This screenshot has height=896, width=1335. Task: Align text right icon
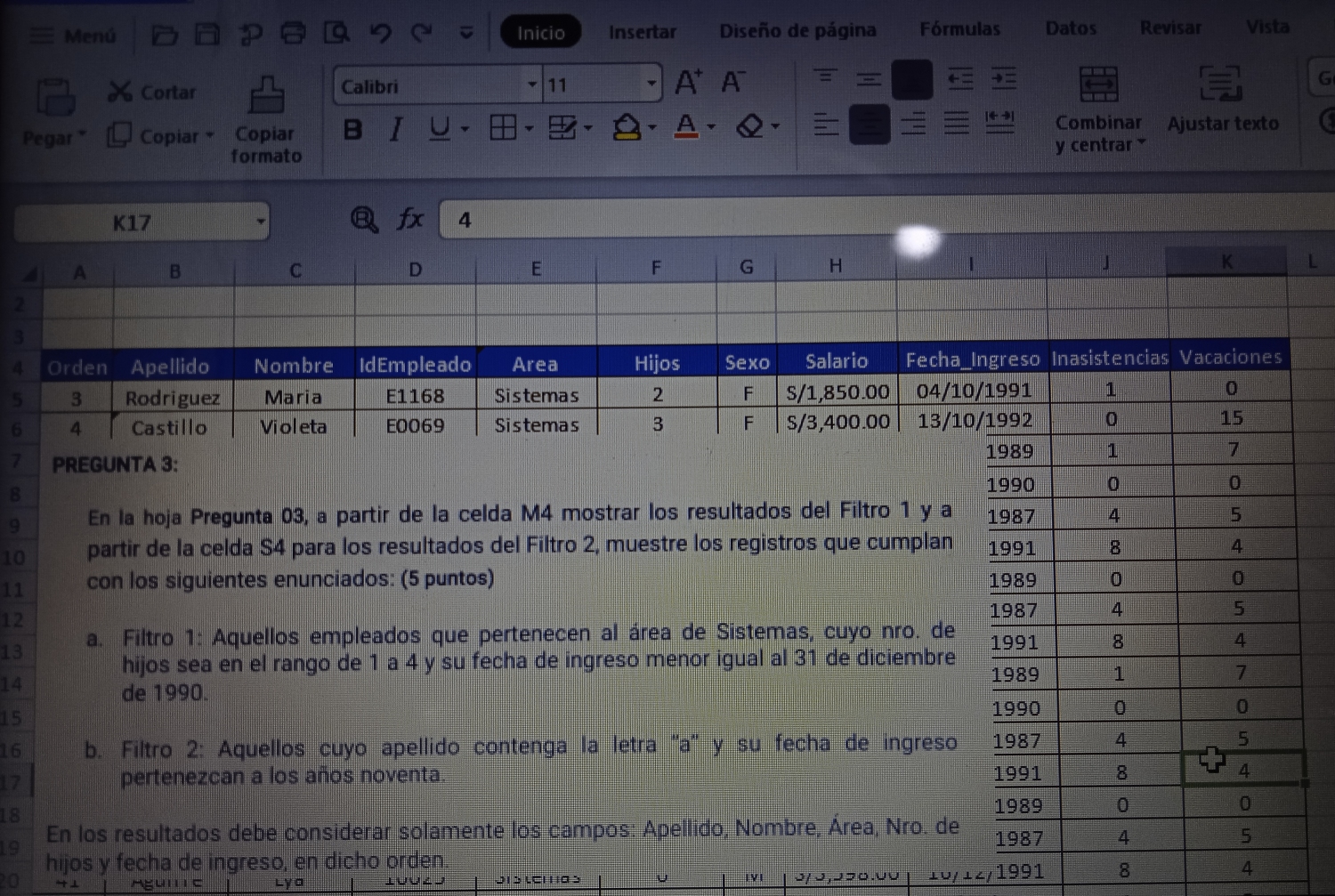click(x=913, y=123)
